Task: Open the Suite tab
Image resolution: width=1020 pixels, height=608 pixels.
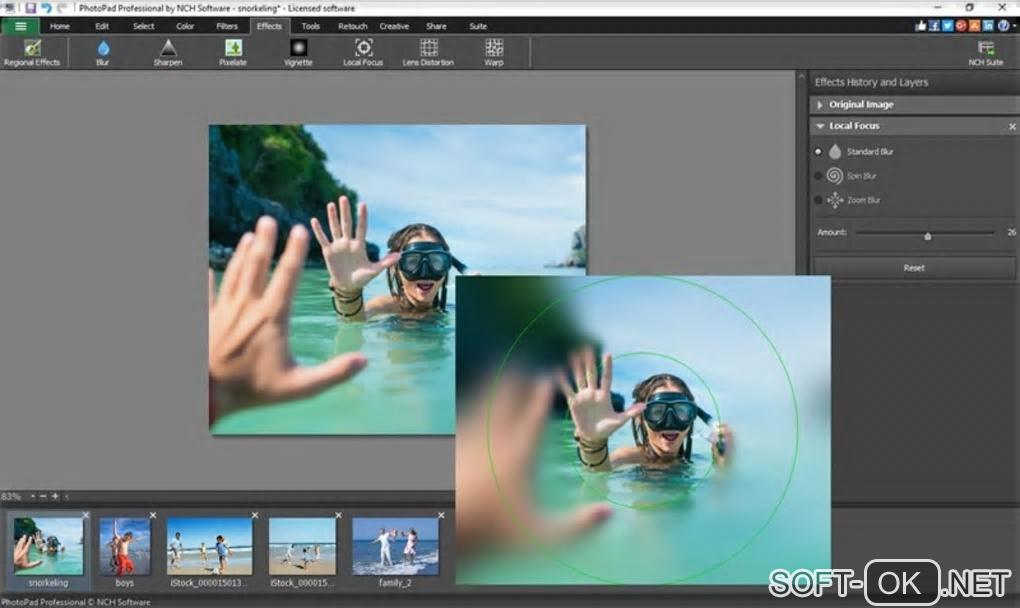Action: pyautogui.click(x=478, y=26)
